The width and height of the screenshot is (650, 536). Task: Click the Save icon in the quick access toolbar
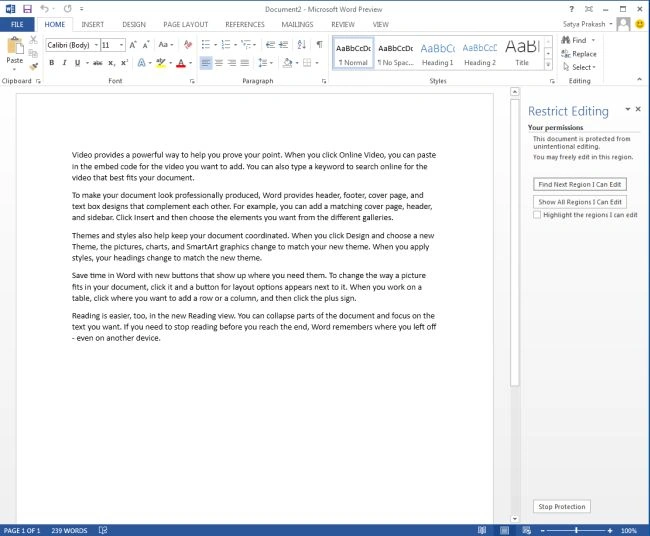click(27, 9)
